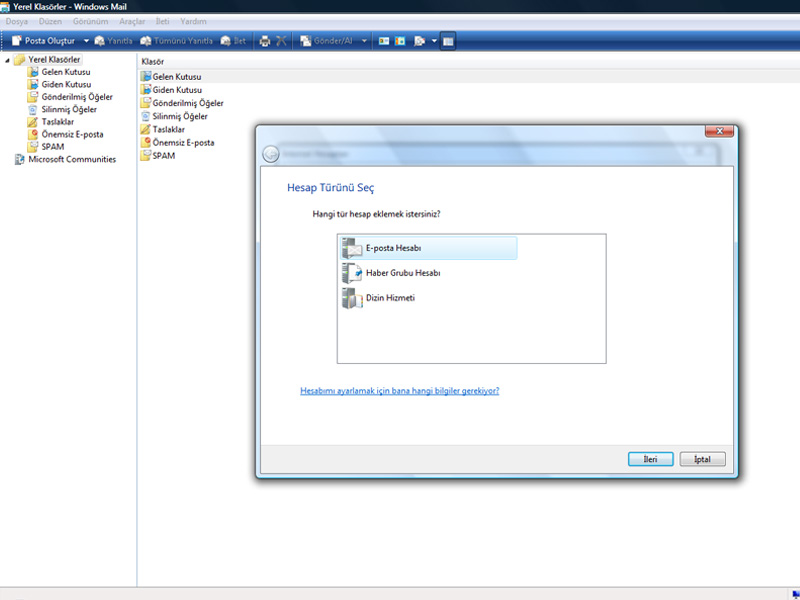Viewport: 800px width, 600px height.
Task: Click the İptal cancel button
Action: coord(702,459)
